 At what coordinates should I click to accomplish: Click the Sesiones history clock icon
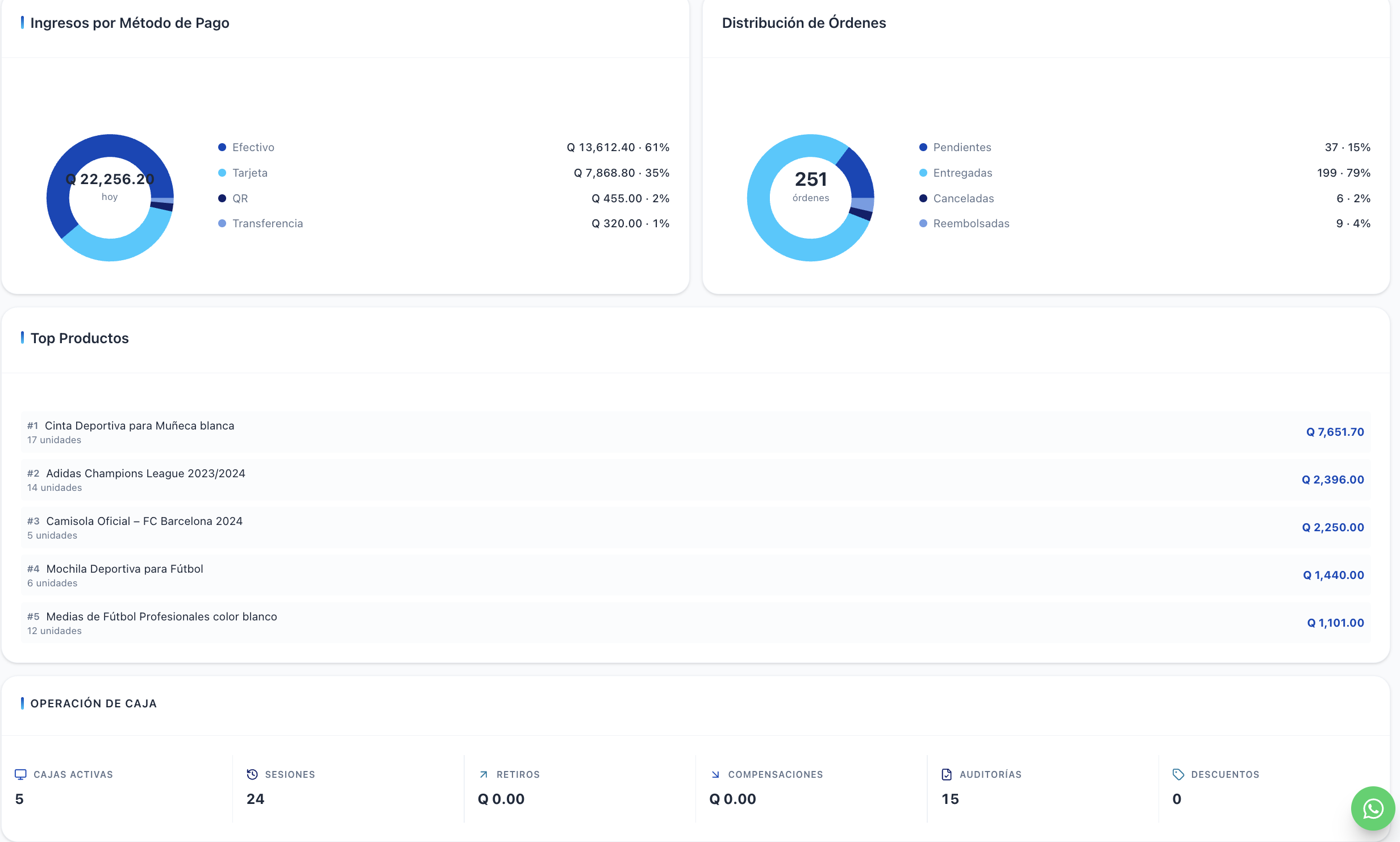(252, 774)
